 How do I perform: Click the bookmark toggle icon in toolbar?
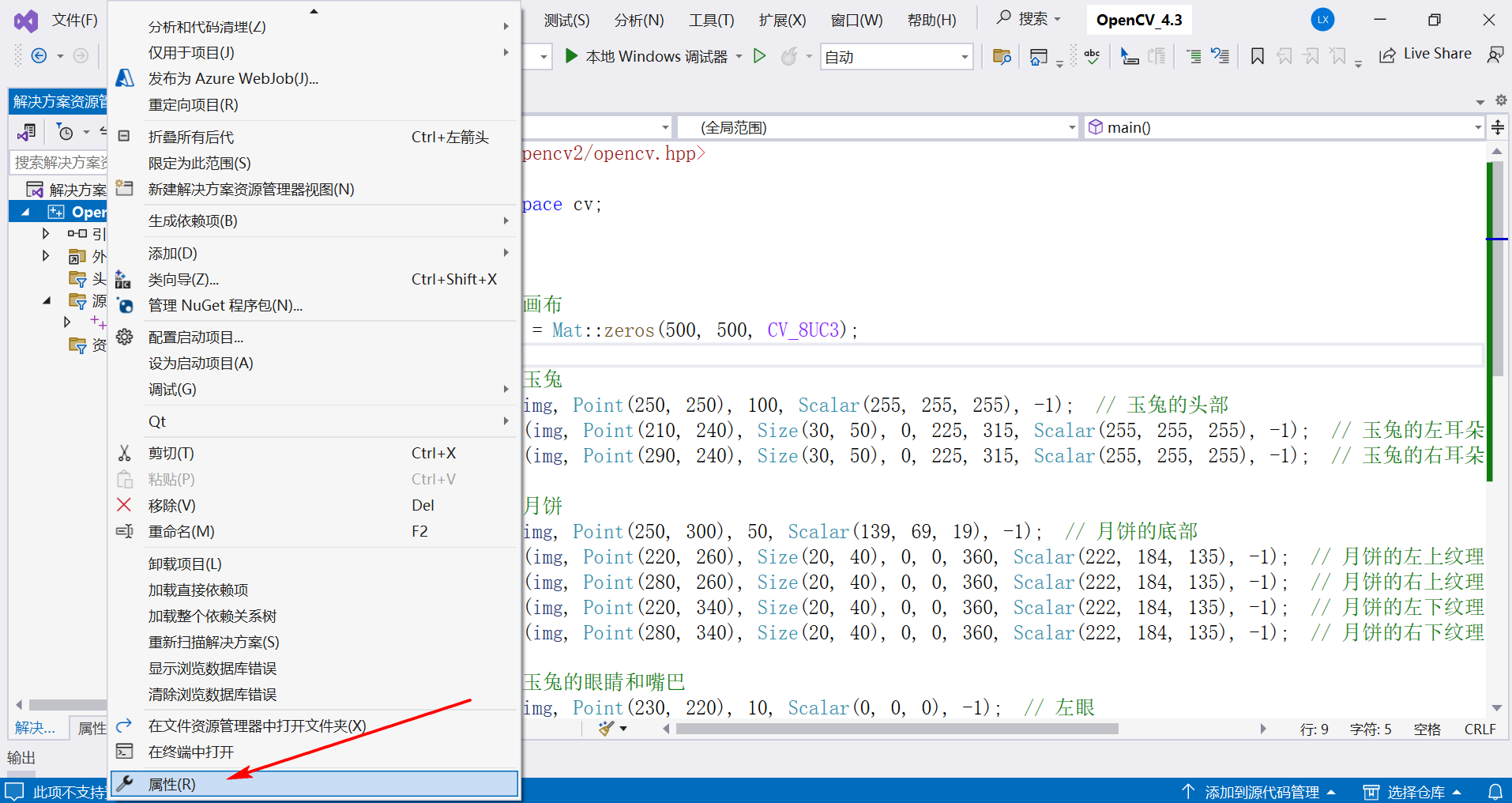(x=1258, y=56)
